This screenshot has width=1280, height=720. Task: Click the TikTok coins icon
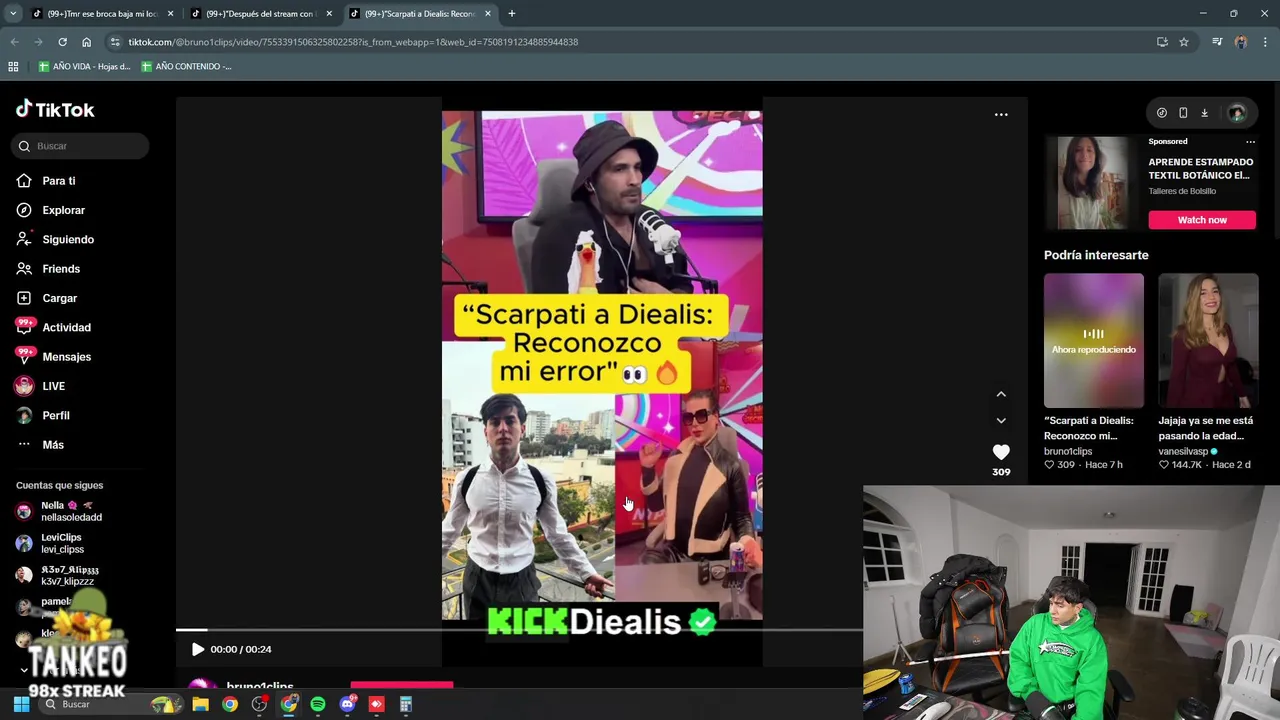tap(1161, 113)
